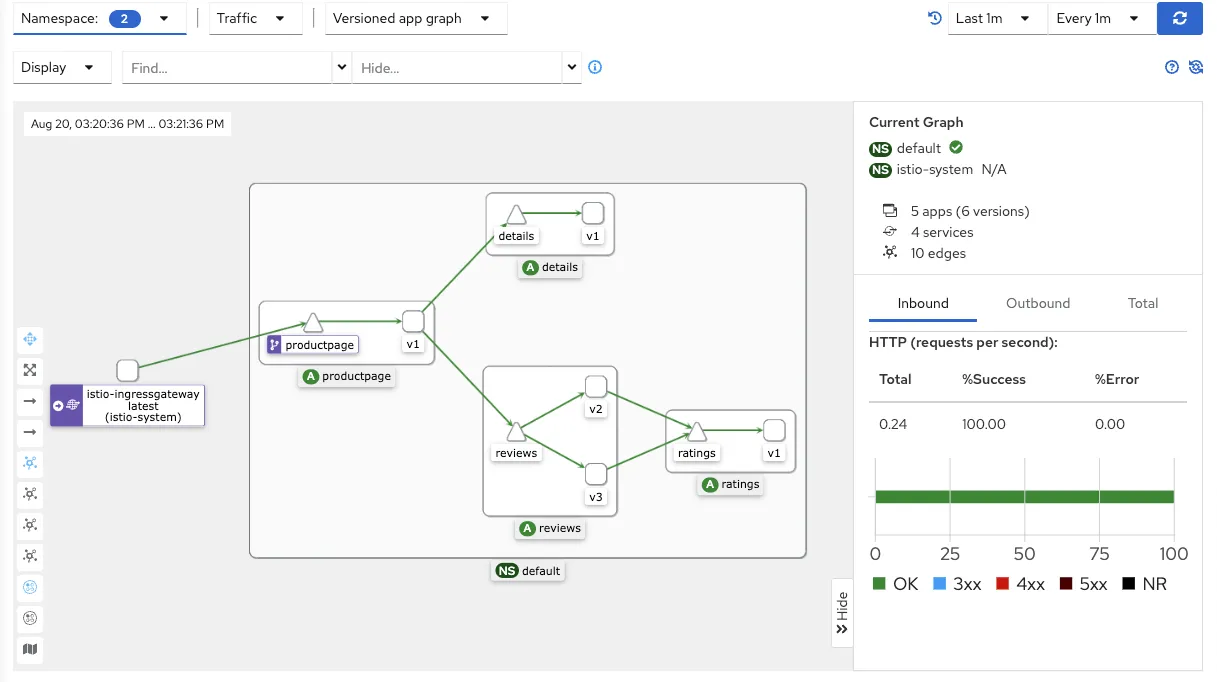Click the zoom to fit graph icon
This screenshot has height=682, width=1217.
(30, 370)
